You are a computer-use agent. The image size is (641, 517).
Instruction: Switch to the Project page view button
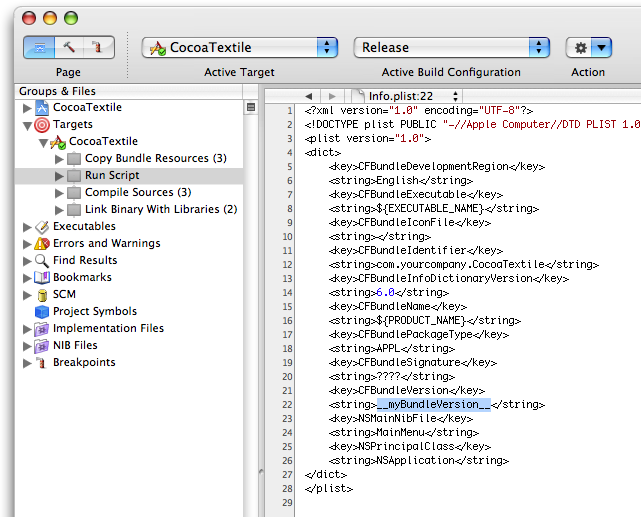click(x=40, y=47)
